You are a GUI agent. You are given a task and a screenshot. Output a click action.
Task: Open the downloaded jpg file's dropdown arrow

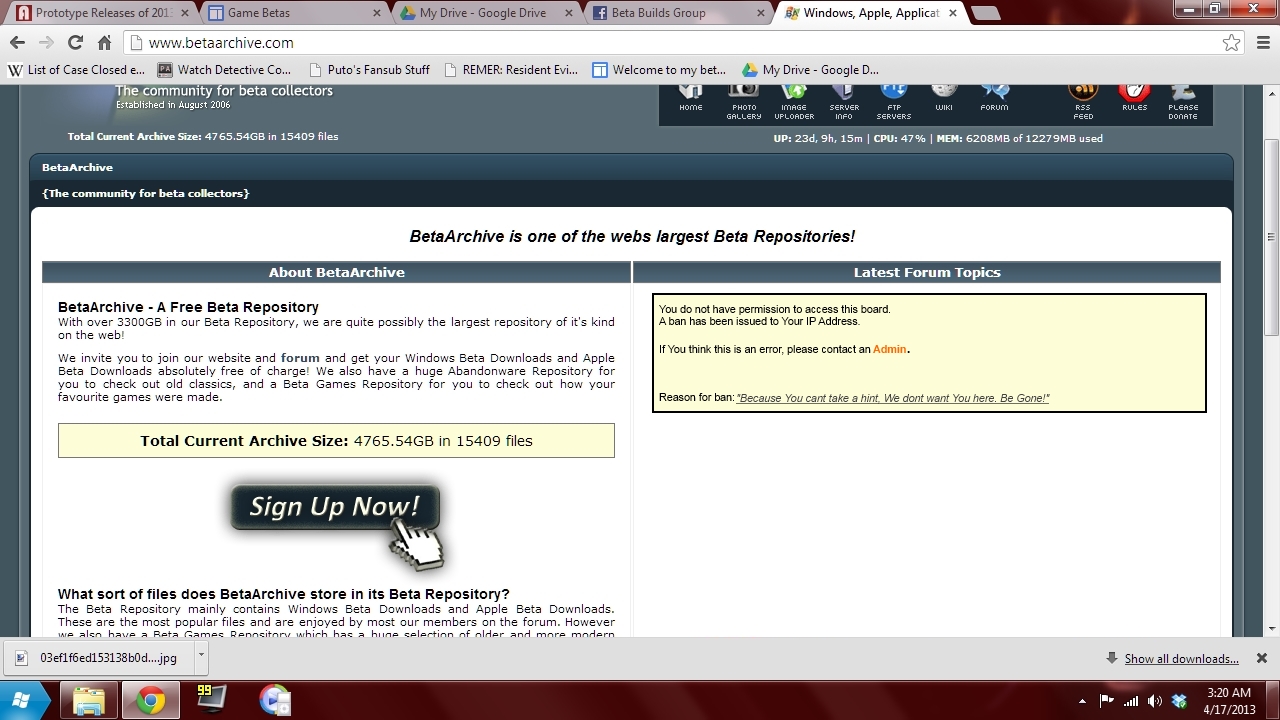click(200, 657)
